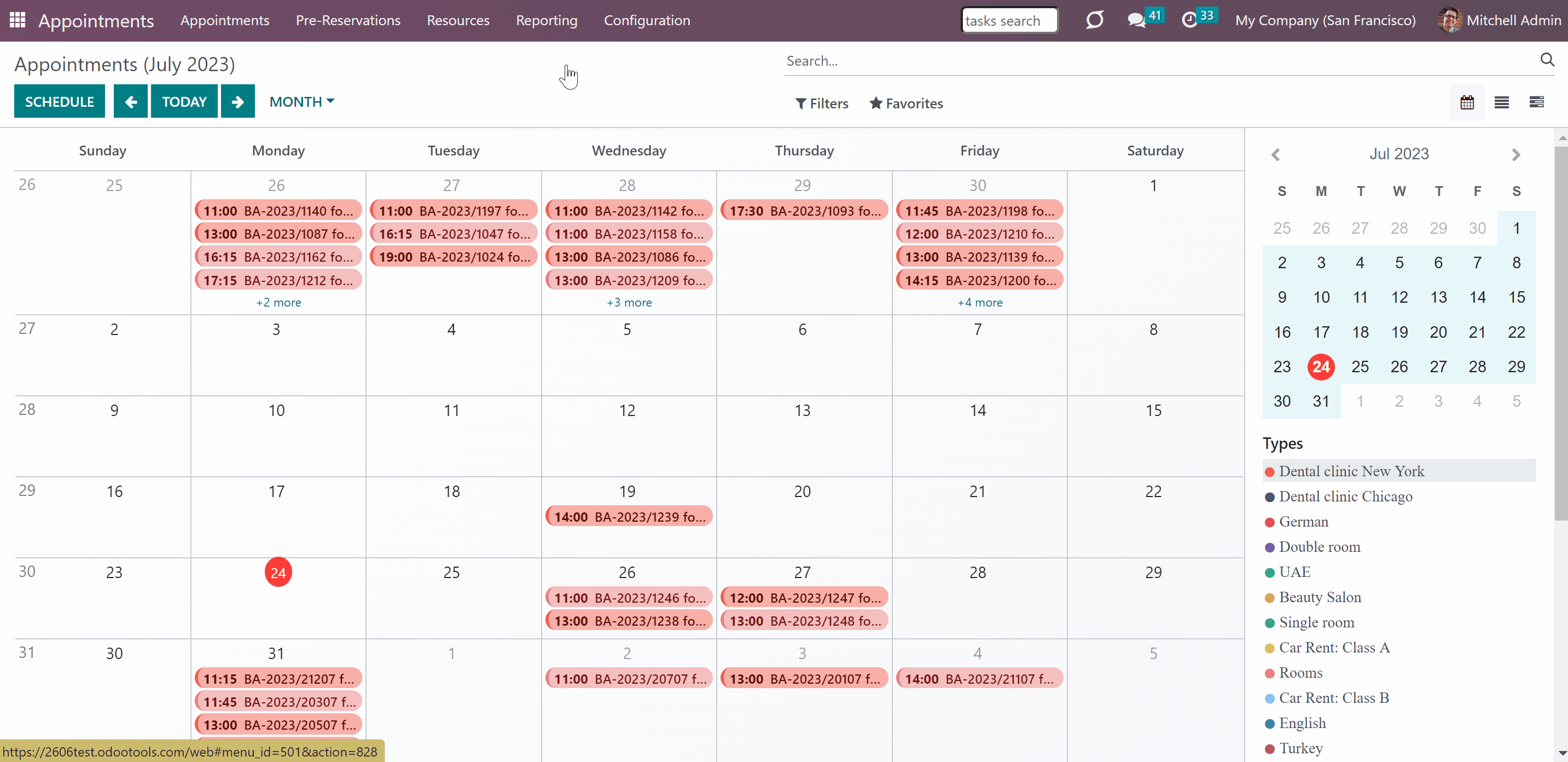Open appointment BA-2023/20107 at 13:00
This screenshot has width=1568, height=762.
[x=804, y=679]
